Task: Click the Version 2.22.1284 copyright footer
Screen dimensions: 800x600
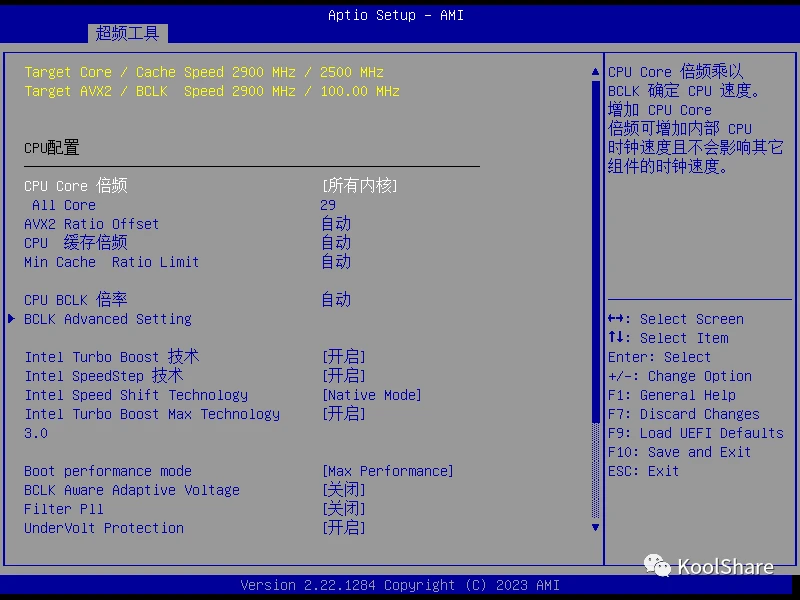Action: pos(400,585)
